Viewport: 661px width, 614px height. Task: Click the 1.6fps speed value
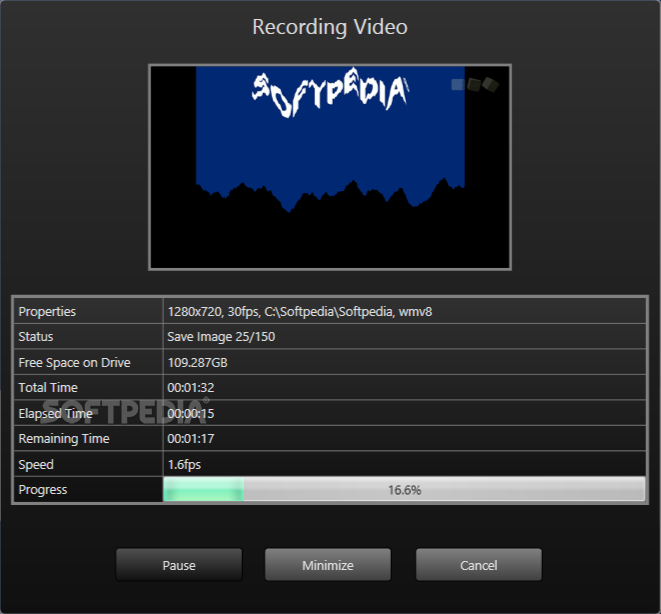pyautogui.click(x=184, y=464)
